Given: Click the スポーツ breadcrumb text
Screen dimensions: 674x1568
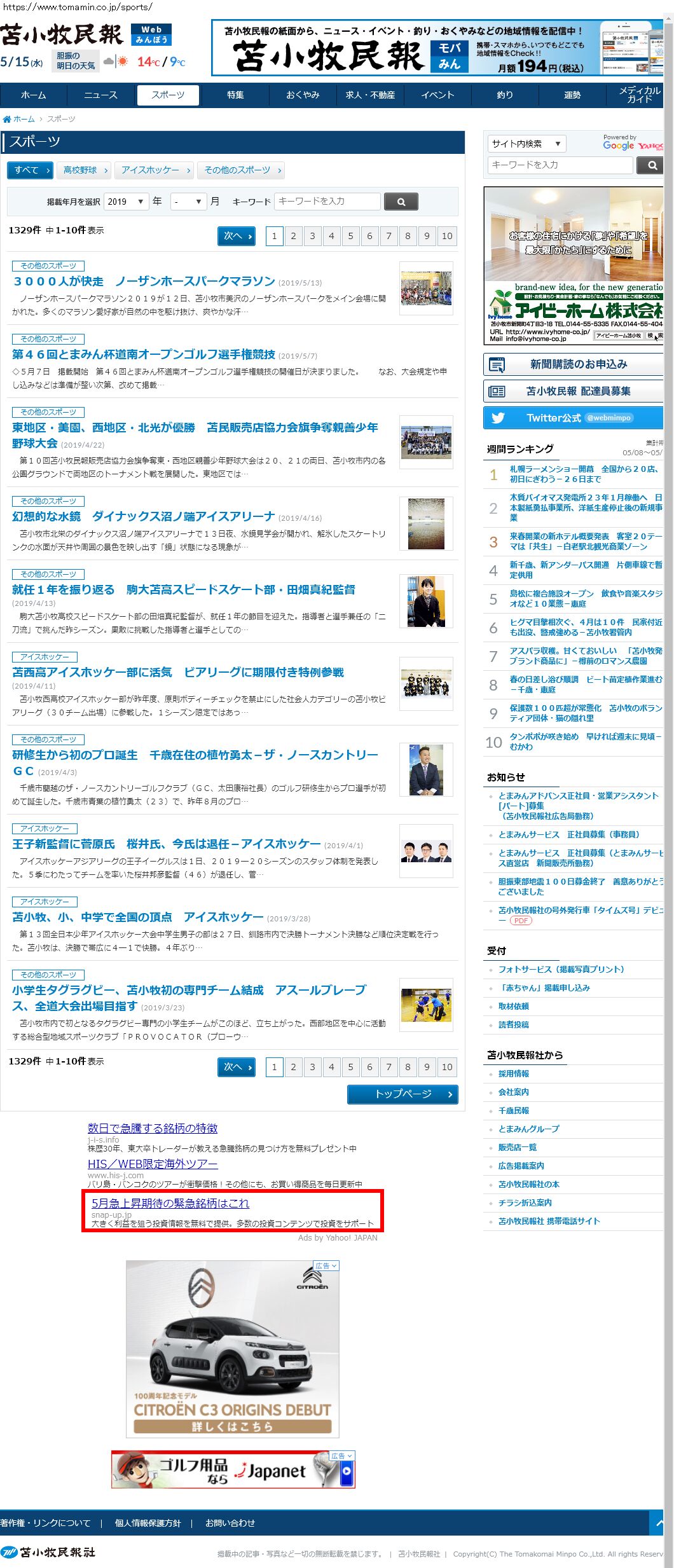Looking at the screenshot, I should tap(61, 119).
